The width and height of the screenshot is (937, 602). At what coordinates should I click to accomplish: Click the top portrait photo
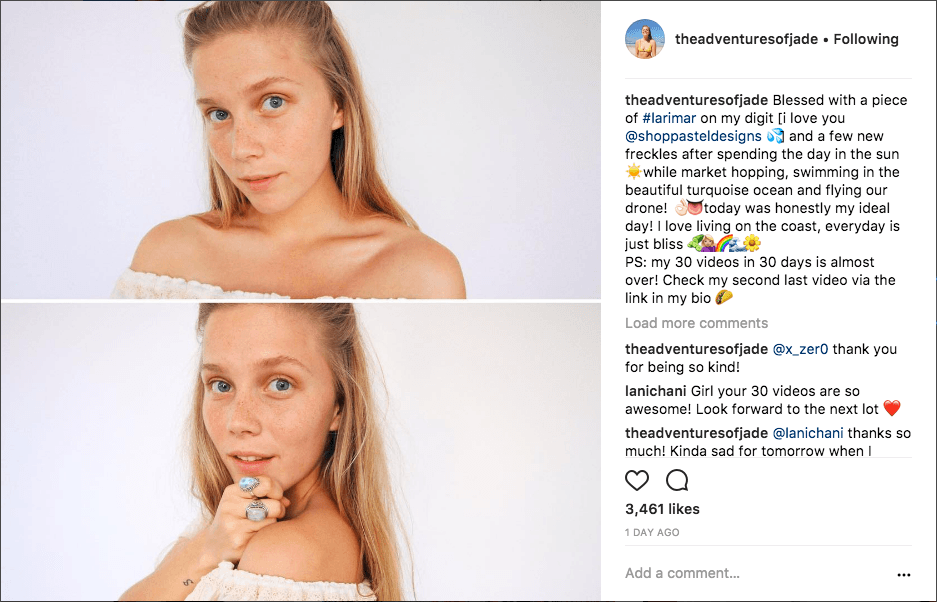coord(300,150)
